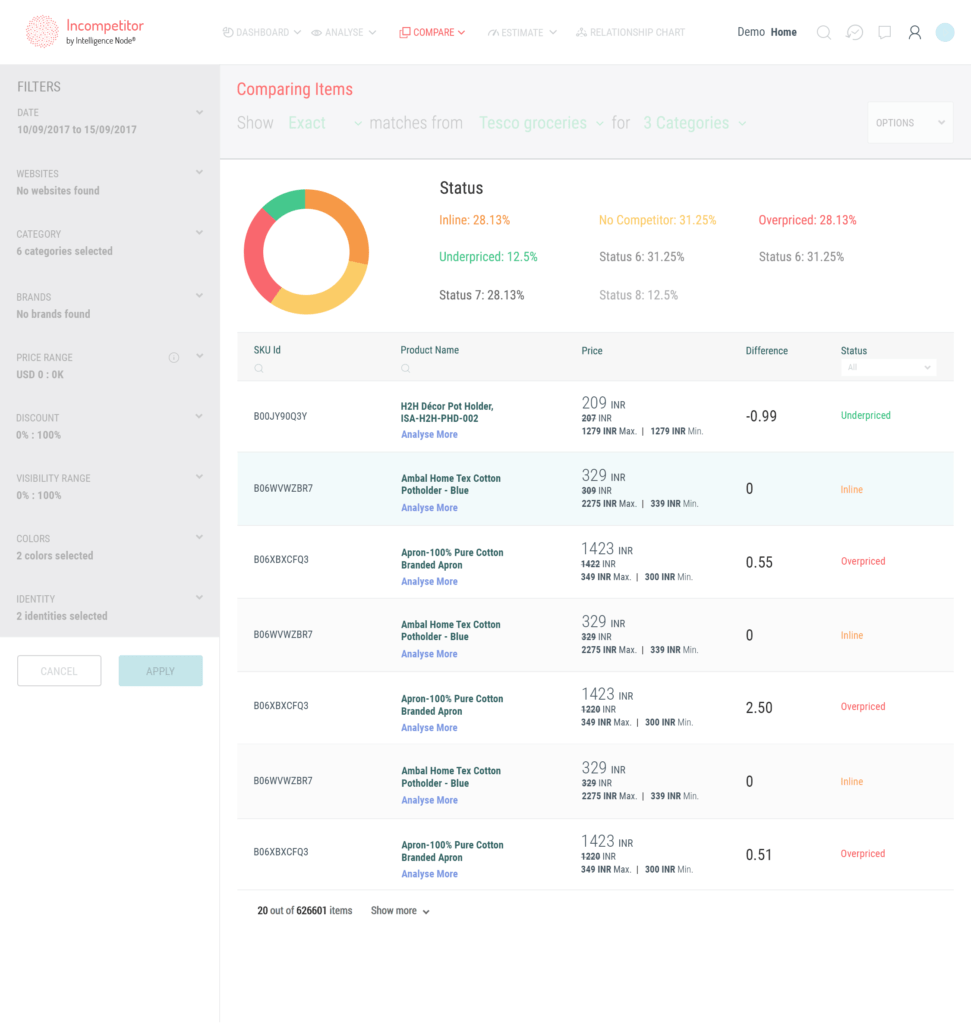
Task: Expand the Date filter section
Action: 199,113
